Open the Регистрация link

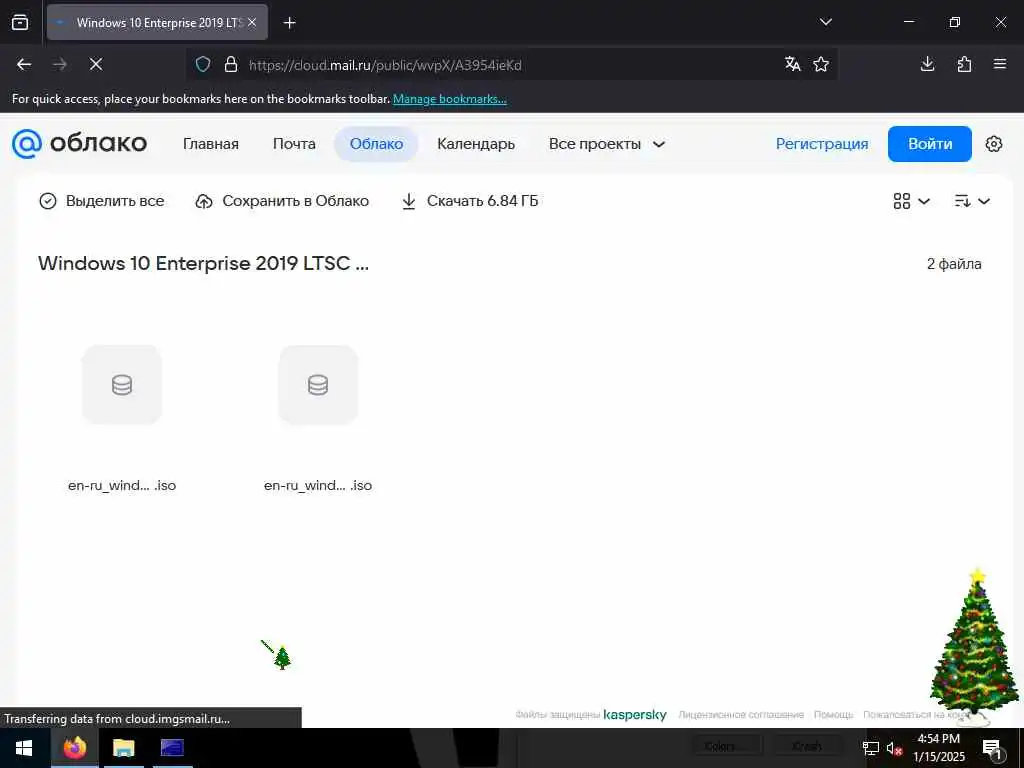click(822, 144)
